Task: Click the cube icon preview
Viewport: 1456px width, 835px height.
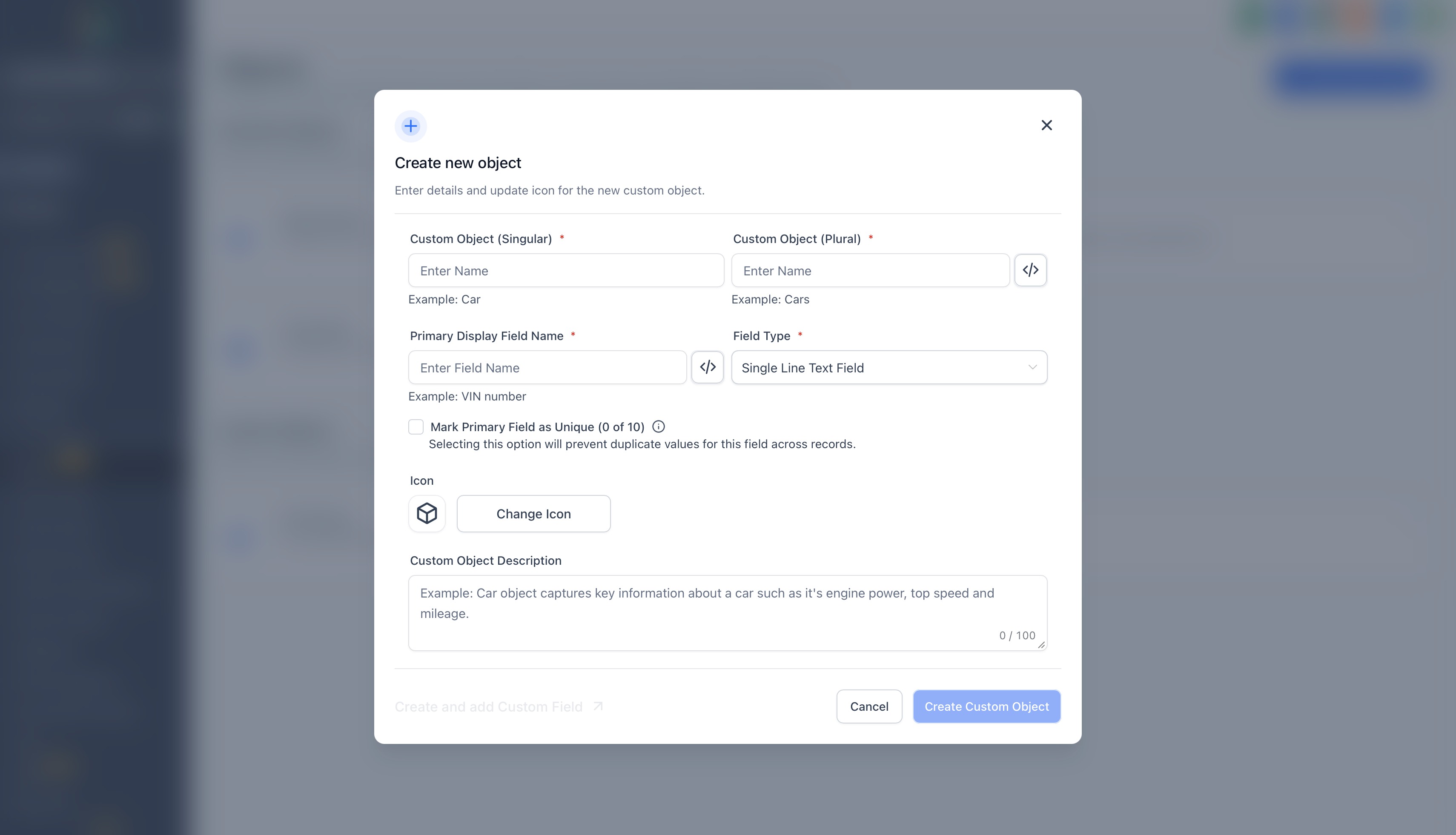Action: tap(427, 513)
